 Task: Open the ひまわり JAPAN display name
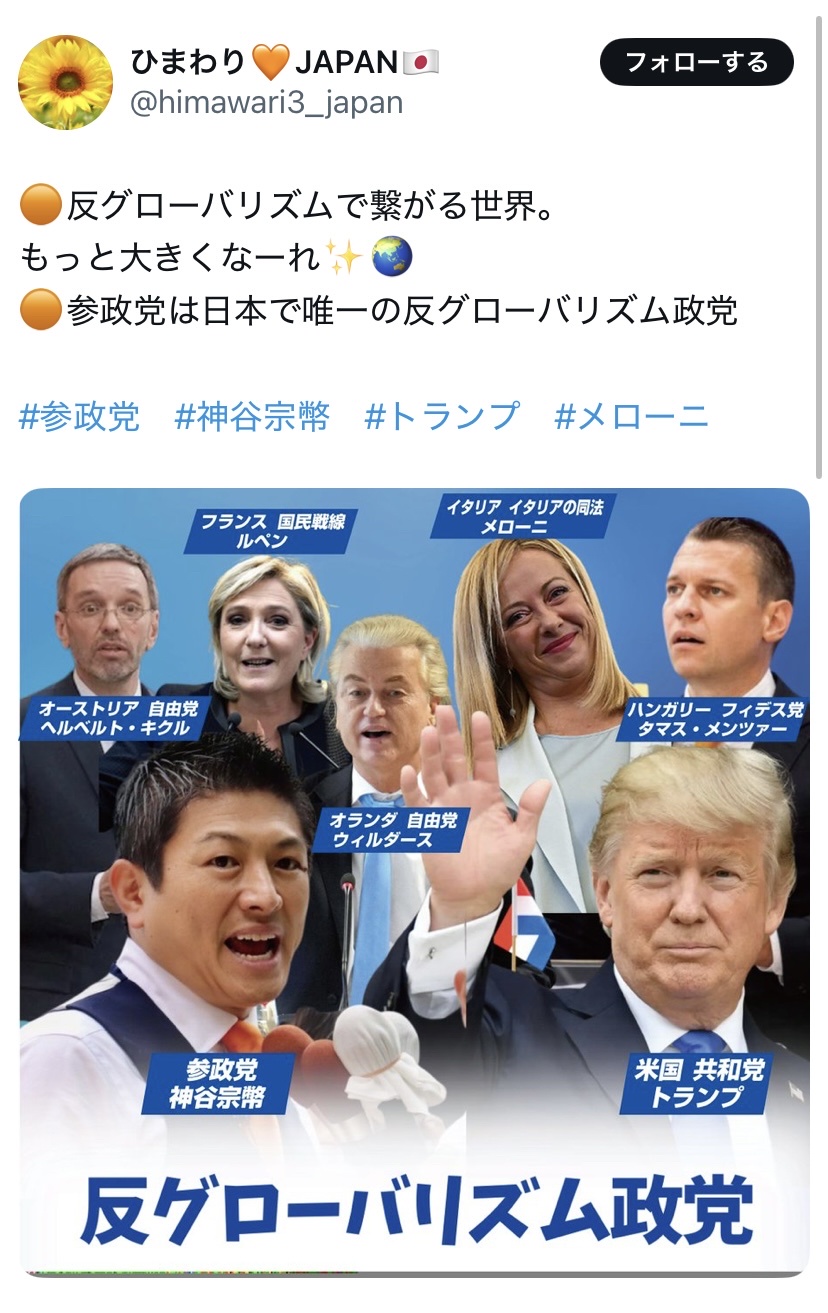coord(285,64)
